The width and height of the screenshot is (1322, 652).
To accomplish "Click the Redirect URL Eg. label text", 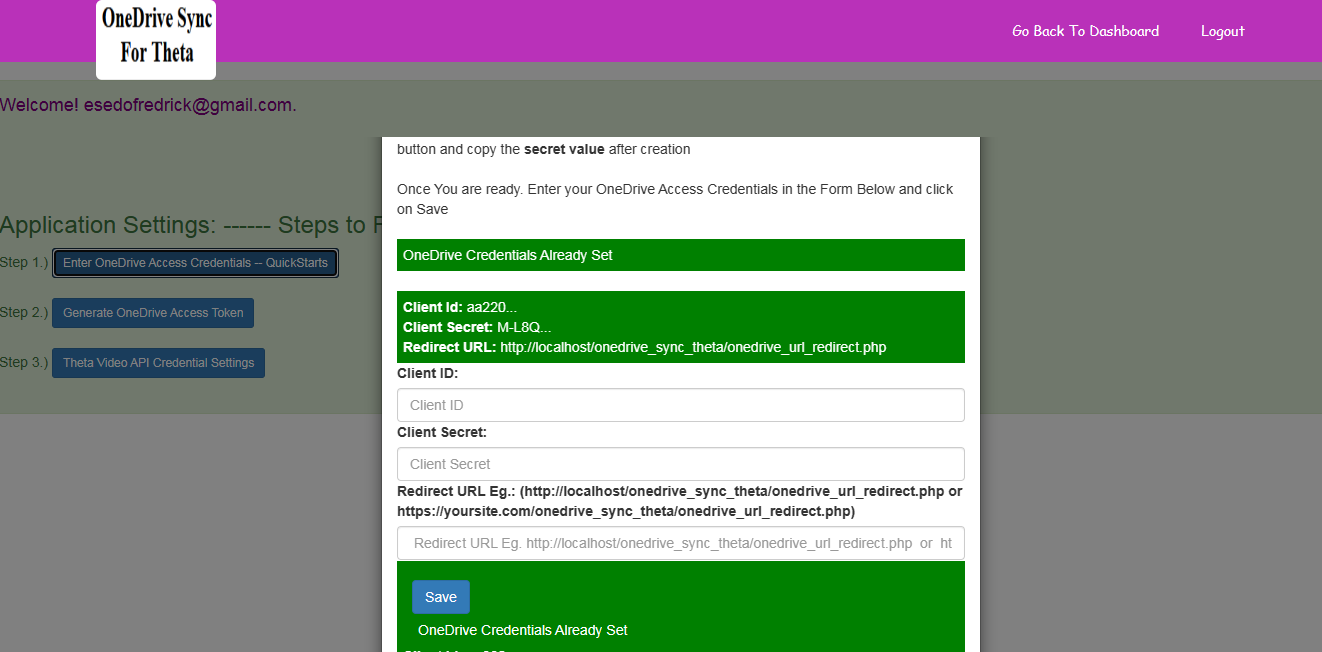I will coord(680,501).
